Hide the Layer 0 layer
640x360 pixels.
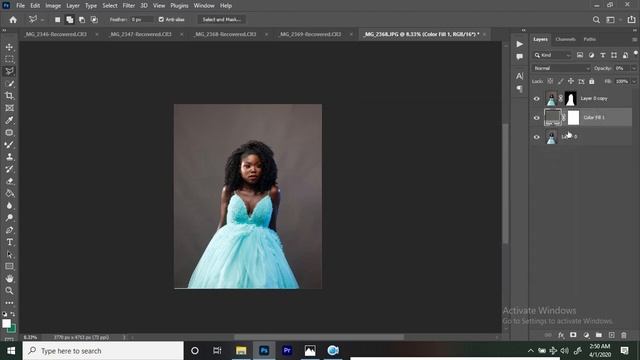point(537,137)
